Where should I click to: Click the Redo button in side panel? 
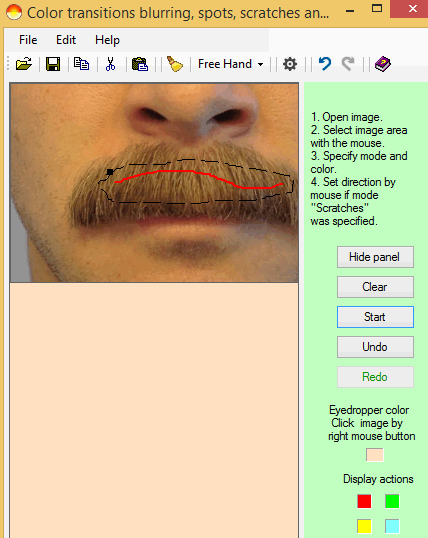pos(375,377)
